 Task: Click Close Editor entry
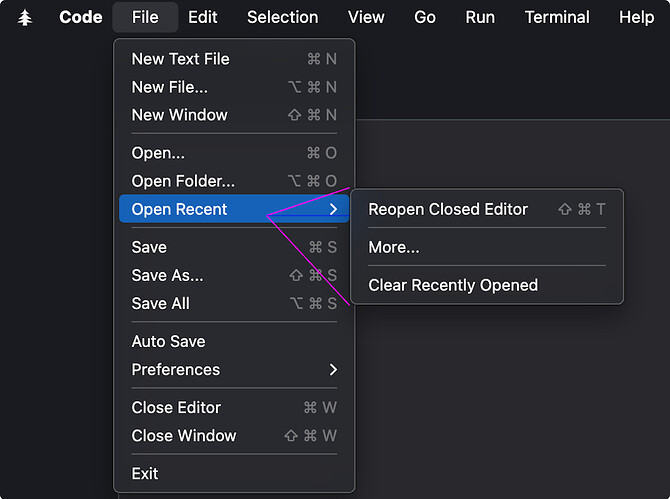coord(234,408)
